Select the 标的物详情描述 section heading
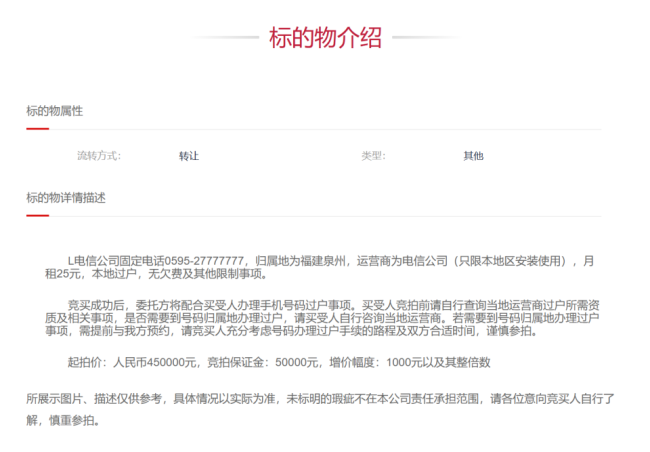The height and width of the screenshot is (452, 650). 66,197
